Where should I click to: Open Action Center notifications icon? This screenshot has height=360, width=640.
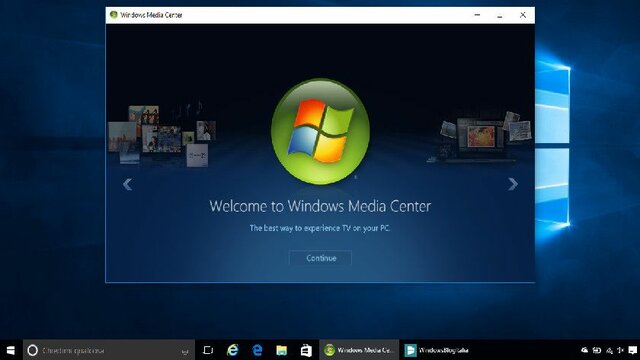point(633,350)
